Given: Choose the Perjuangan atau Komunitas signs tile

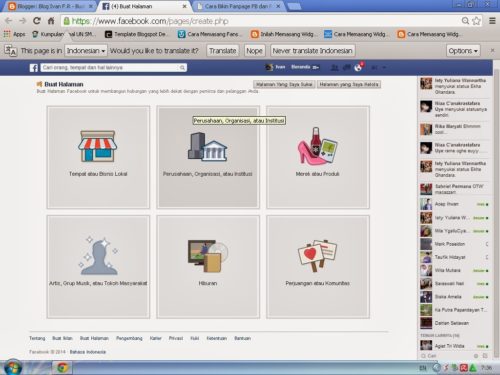Looking at the screenshot, I should click(x=318, y=267).
